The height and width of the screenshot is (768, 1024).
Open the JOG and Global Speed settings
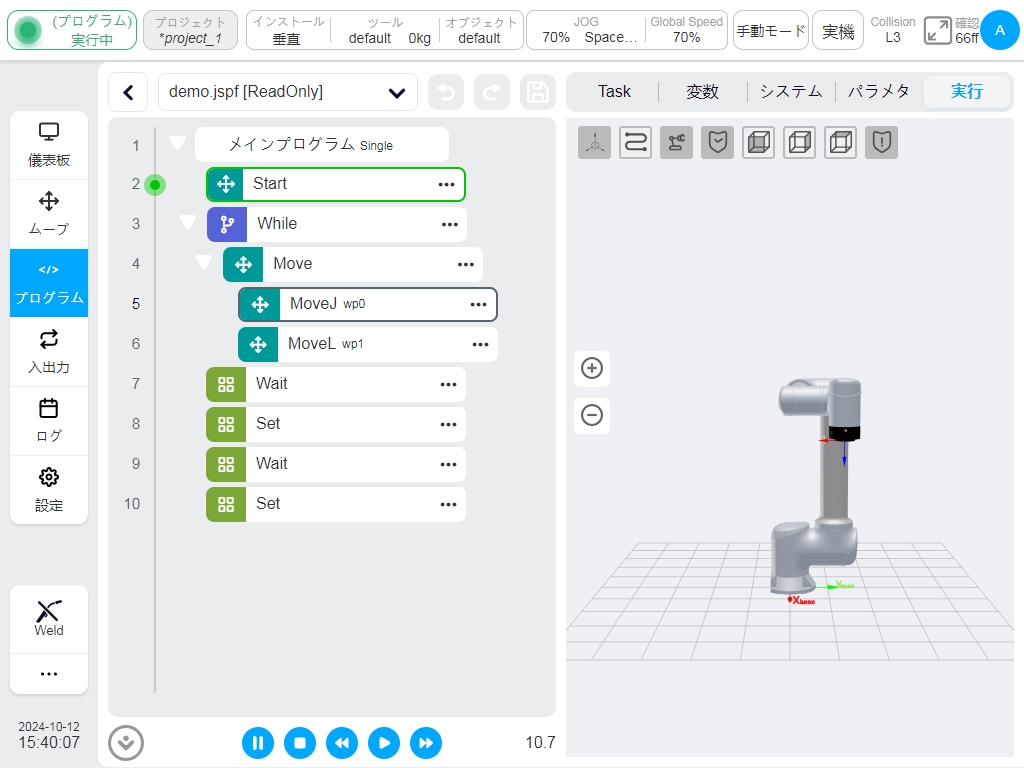627,30
